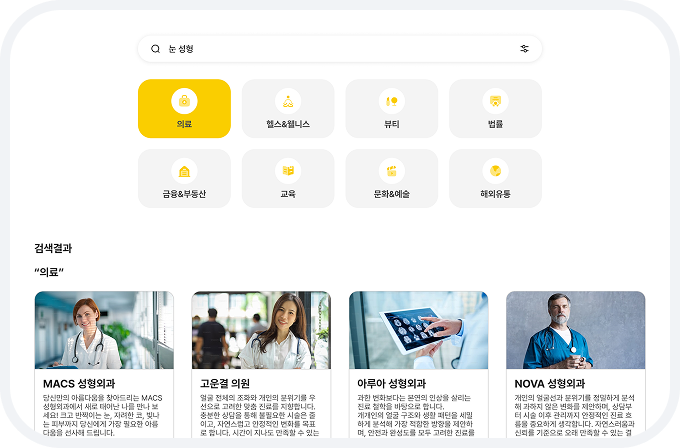The image size is (680, 448).
Task: Choose the 교육 category label
Action: [x=288, y=194]
